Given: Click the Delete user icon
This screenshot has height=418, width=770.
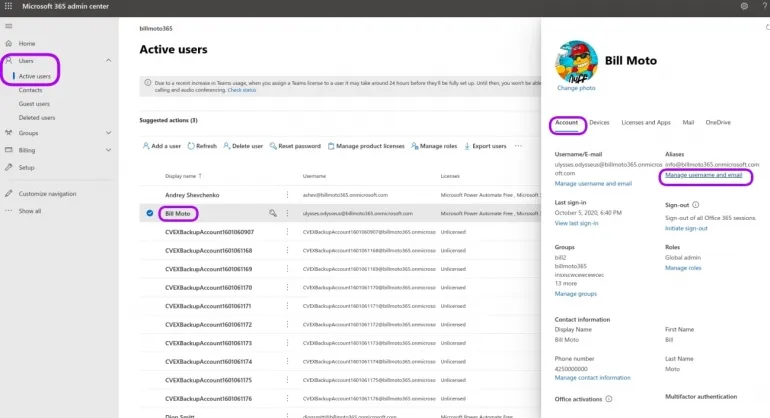Looking at the screenshot, I should (226, 146).
